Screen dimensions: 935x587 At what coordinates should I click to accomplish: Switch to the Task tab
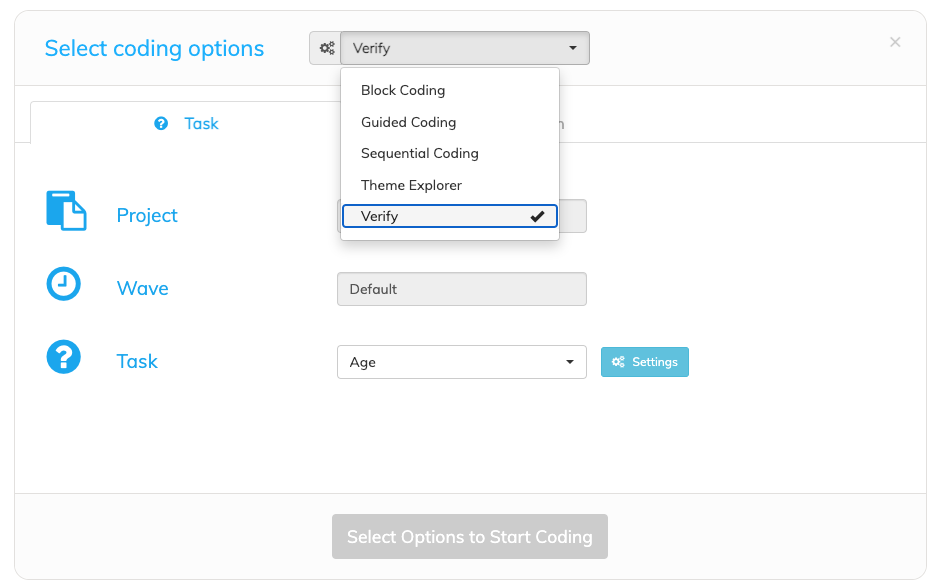click(x=185, y=123)
